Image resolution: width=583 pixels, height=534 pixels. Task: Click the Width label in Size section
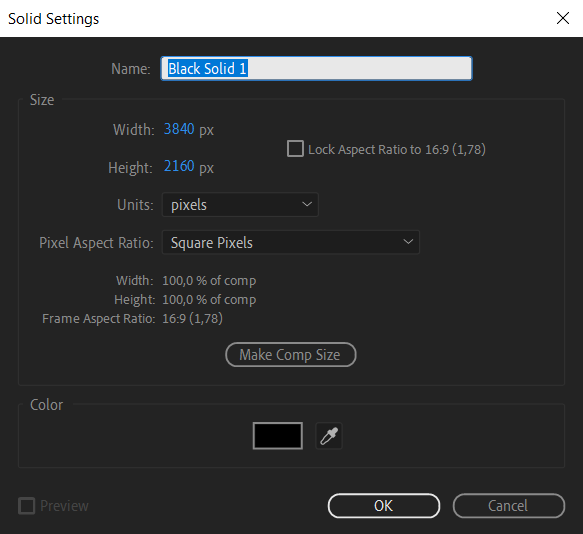click(x=133, y=130)
